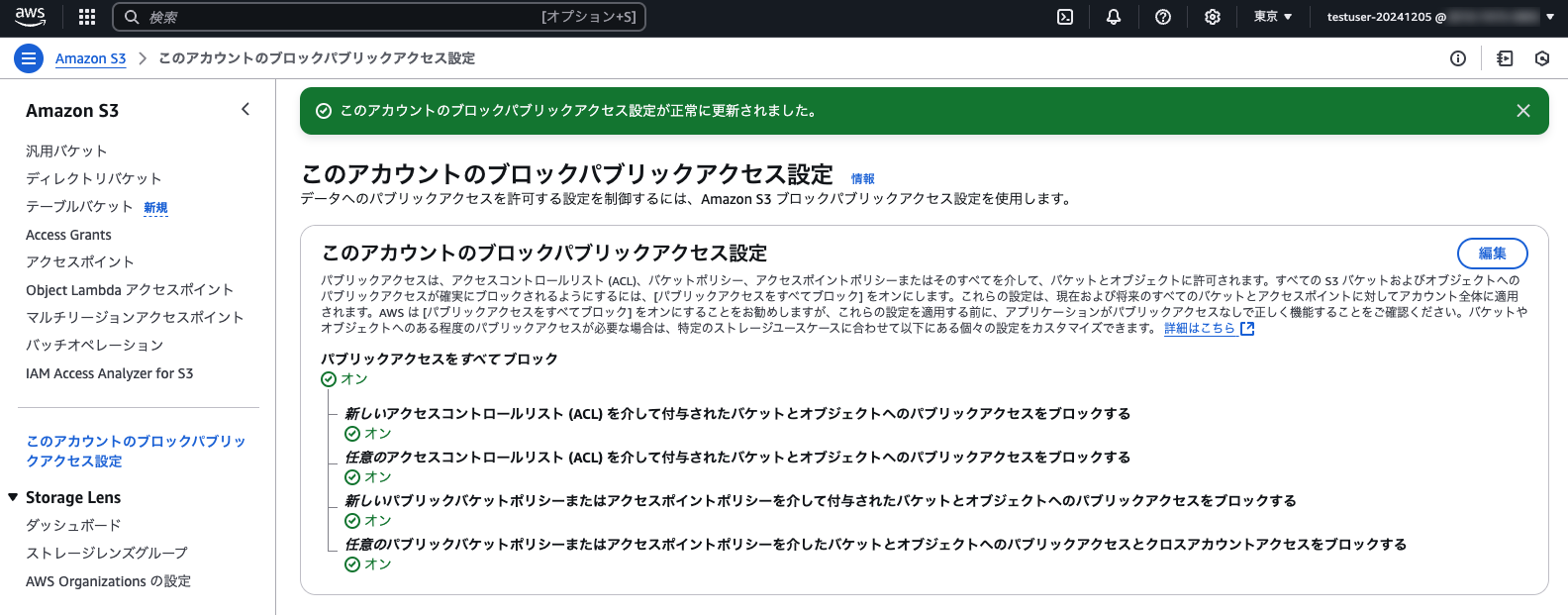The width and height of the screenshot is (1568, 615).
Task: Open the help question mark menu
Action: coord(1163,17)
